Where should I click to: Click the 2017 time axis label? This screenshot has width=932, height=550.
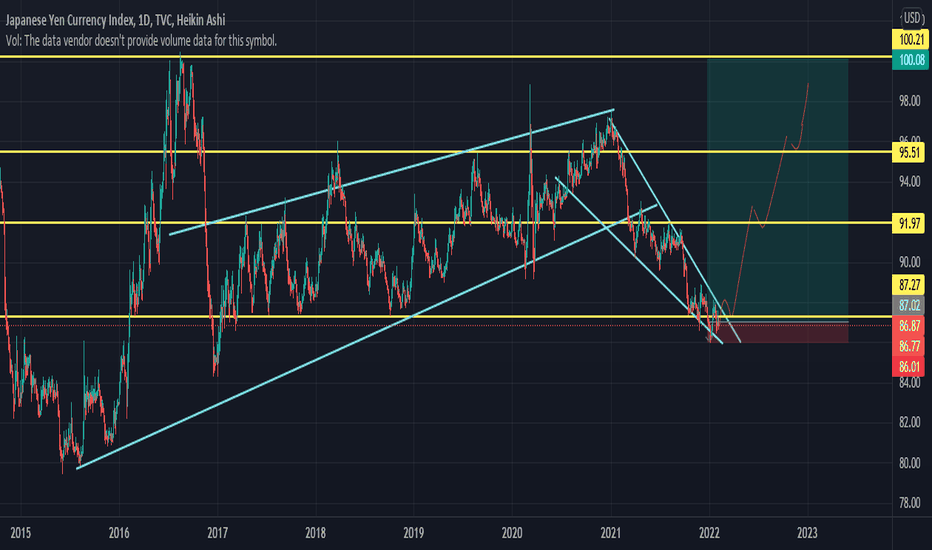click(218, 533)
